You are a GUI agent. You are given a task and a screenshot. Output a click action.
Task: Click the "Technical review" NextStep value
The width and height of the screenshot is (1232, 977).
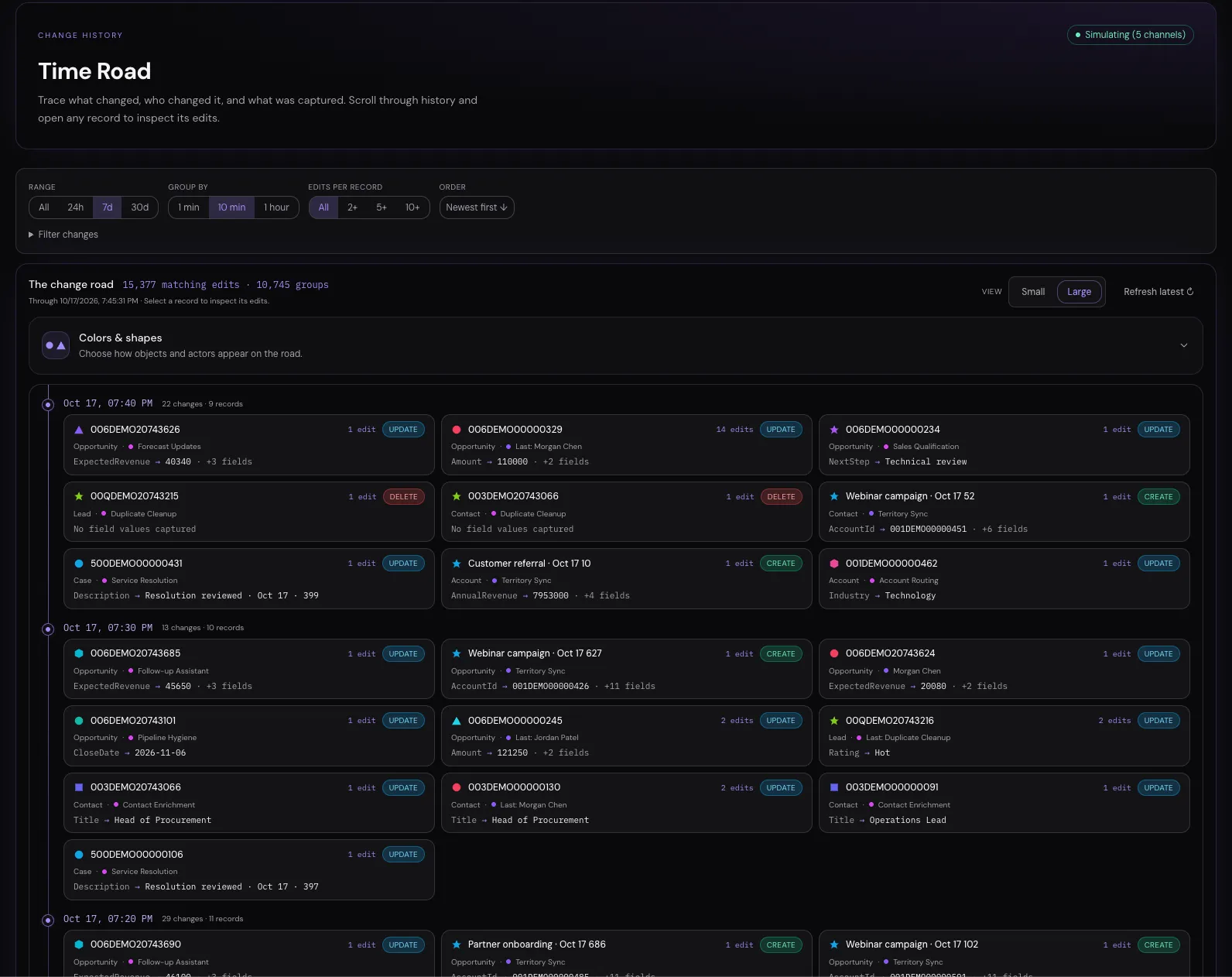(x=926, y=462)
